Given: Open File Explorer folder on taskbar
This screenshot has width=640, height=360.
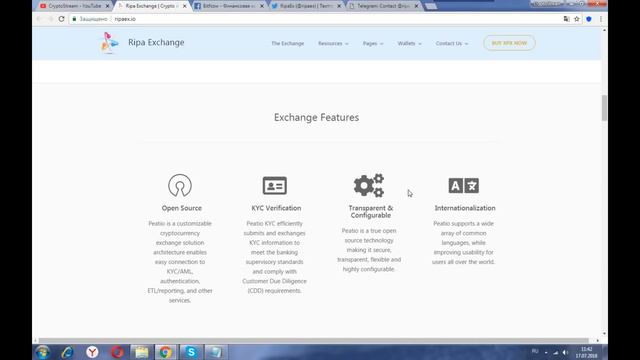Looking at the screenshot, I should (142, 352).
